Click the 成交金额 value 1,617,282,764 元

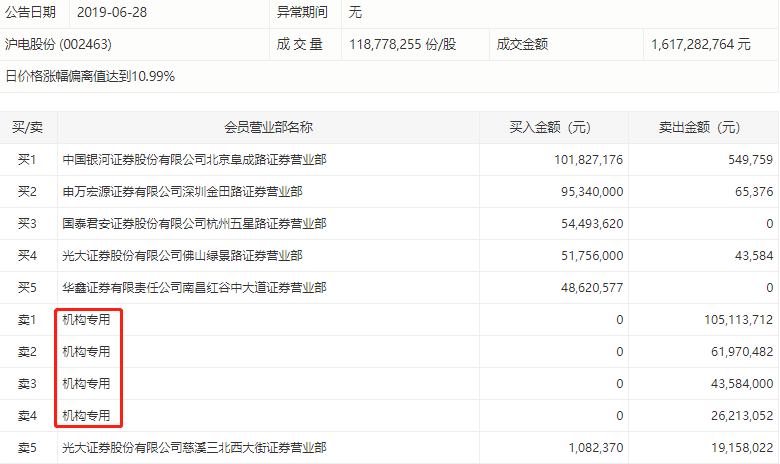pyautogui.click(x=700, y=45)
